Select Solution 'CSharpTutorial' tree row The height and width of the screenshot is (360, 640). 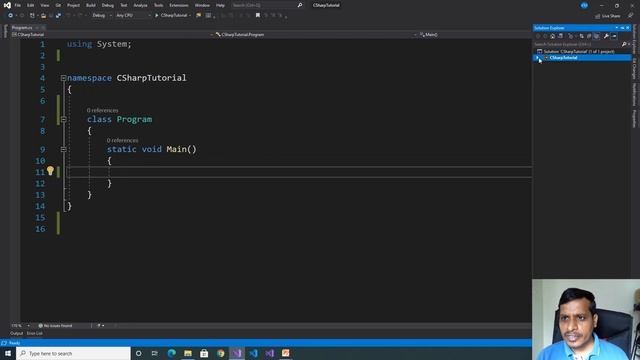[x=582, y=51]
